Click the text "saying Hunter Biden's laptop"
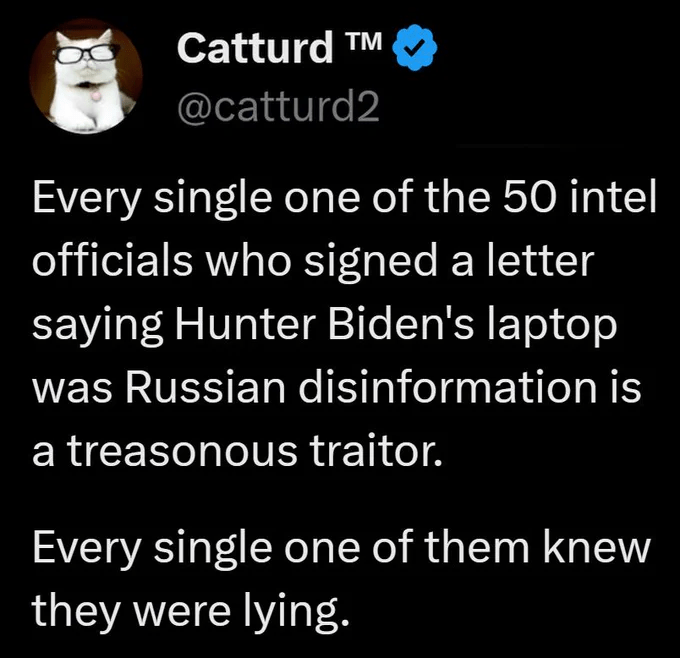680x658 pixels. tap(327, 327)
